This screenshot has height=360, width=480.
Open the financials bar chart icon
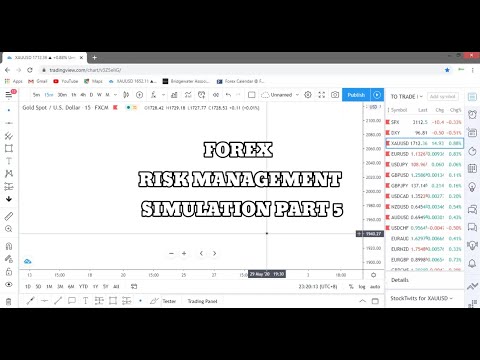(174, 95)
